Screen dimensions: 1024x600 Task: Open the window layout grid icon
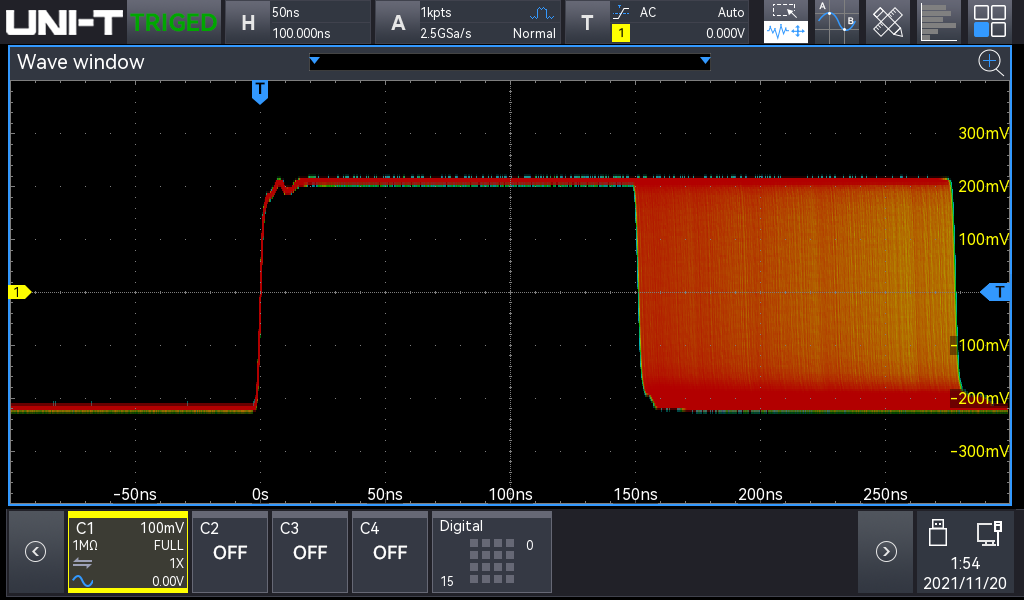(990, 21)
